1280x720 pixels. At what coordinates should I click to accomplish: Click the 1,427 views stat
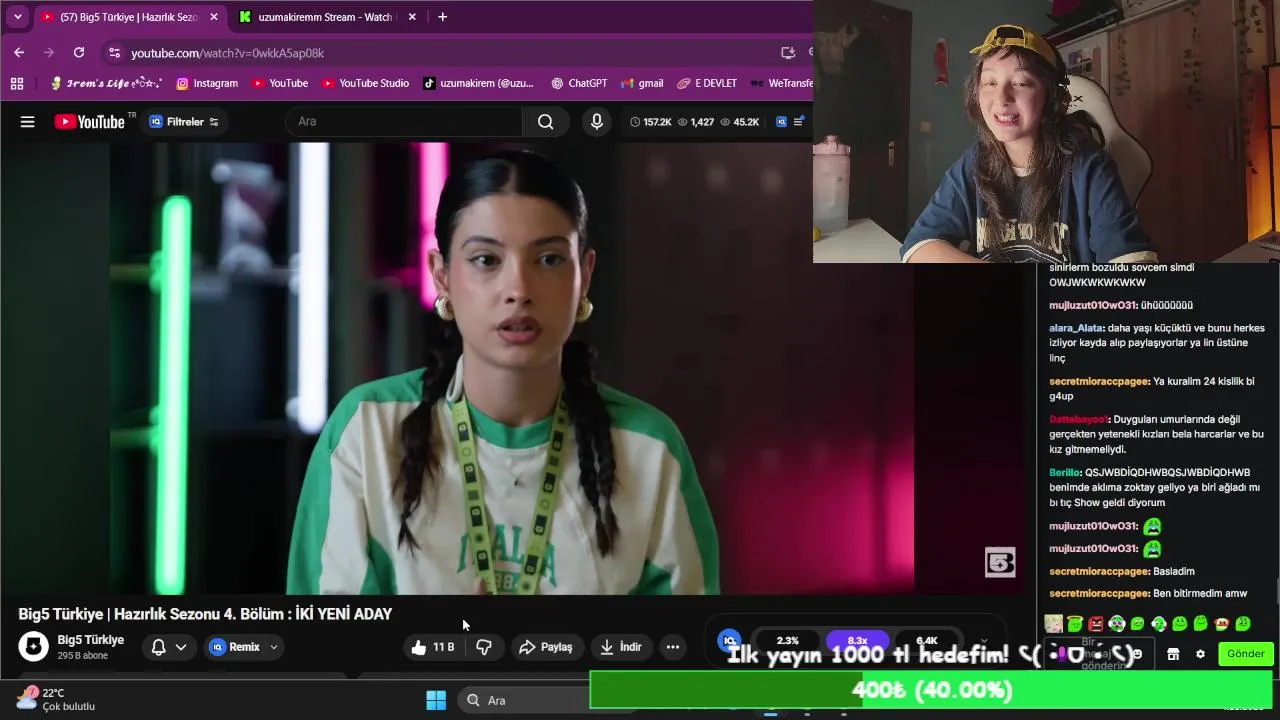696,122
